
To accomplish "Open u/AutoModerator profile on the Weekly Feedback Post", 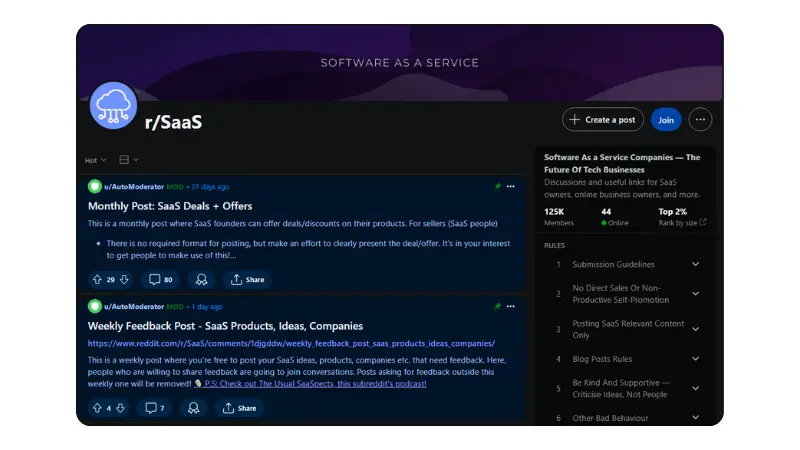I will pyautogui.click(x=134, y=307).
